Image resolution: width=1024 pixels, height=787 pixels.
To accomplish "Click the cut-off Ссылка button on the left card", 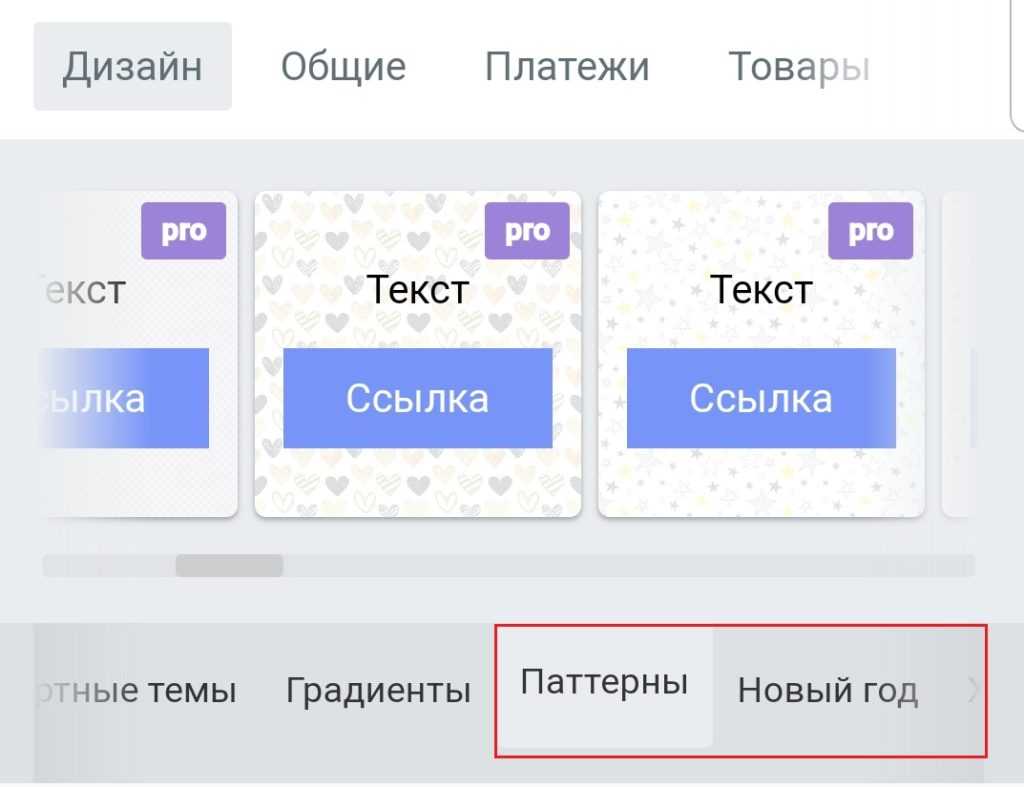I will coord(125,398).
